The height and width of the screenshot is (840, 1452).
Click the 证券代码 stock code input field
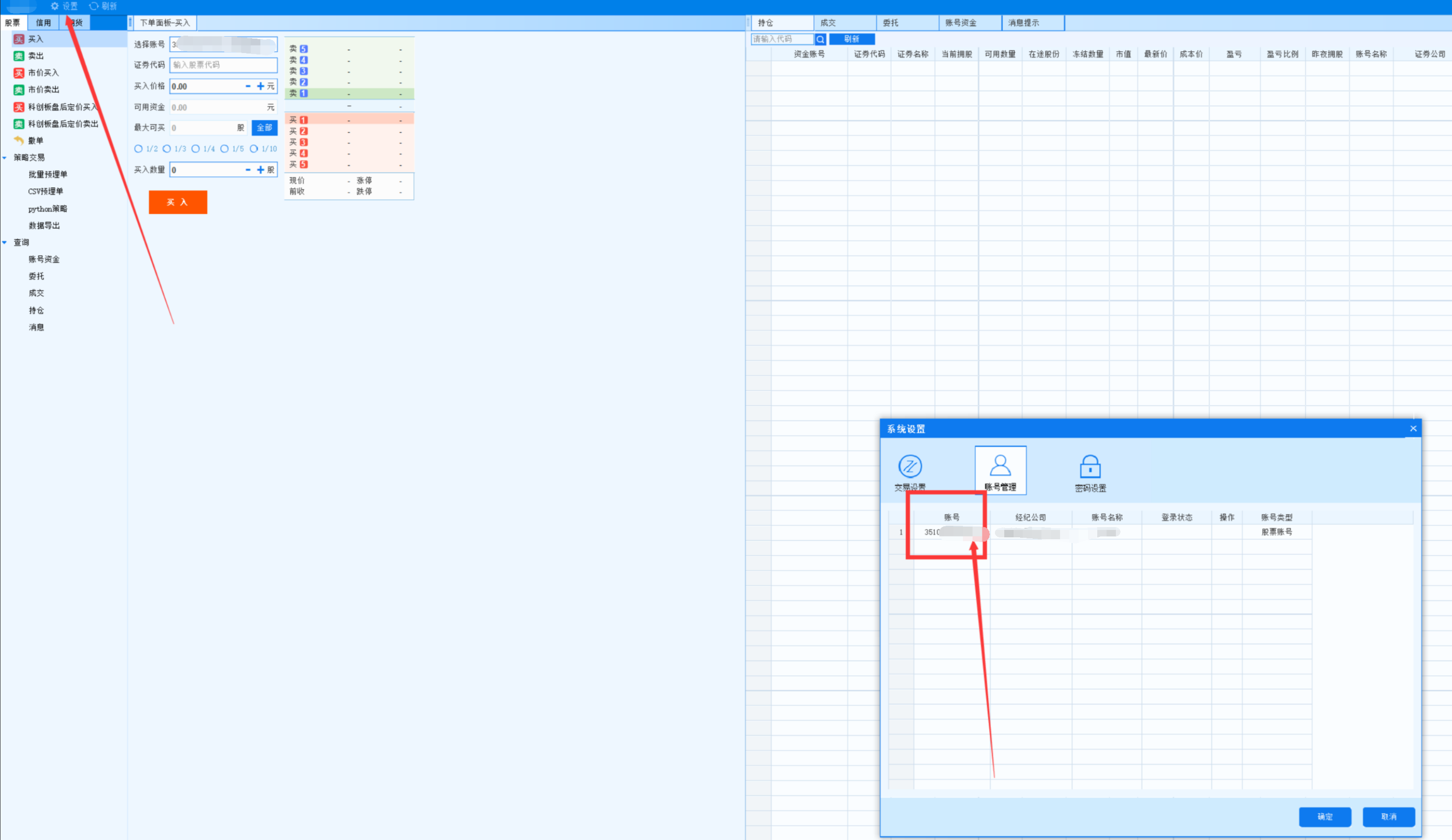224,65
